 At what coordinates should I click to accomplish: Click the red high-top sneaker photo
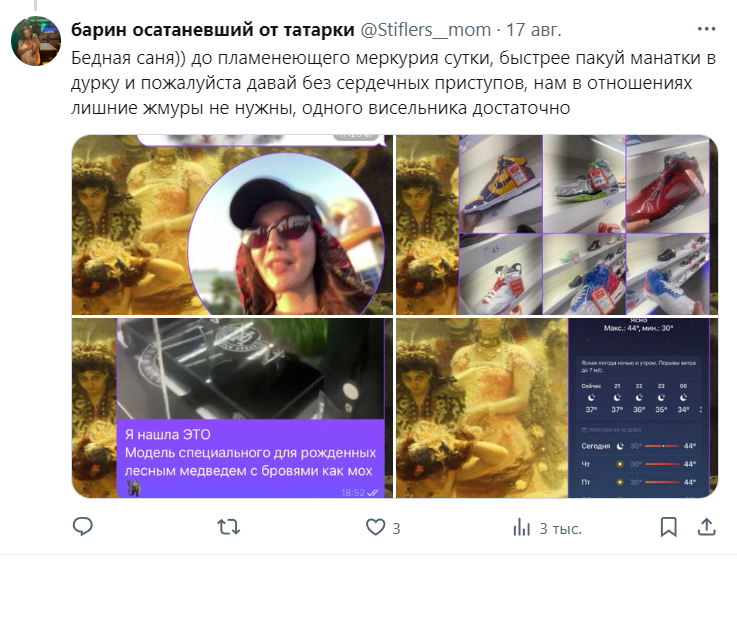point(667,184)
